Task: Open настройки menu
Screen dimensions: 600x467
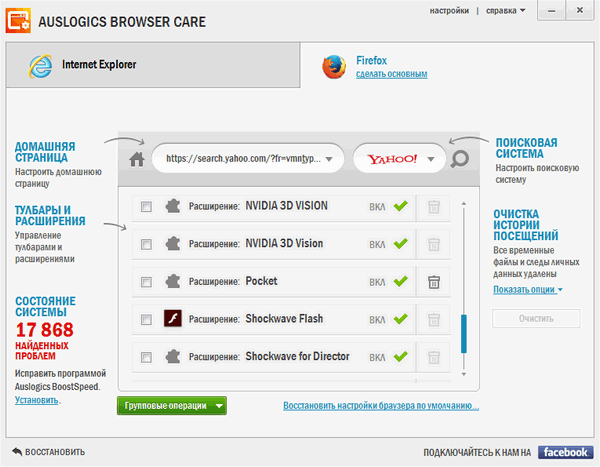Action: tap(449, 11)
